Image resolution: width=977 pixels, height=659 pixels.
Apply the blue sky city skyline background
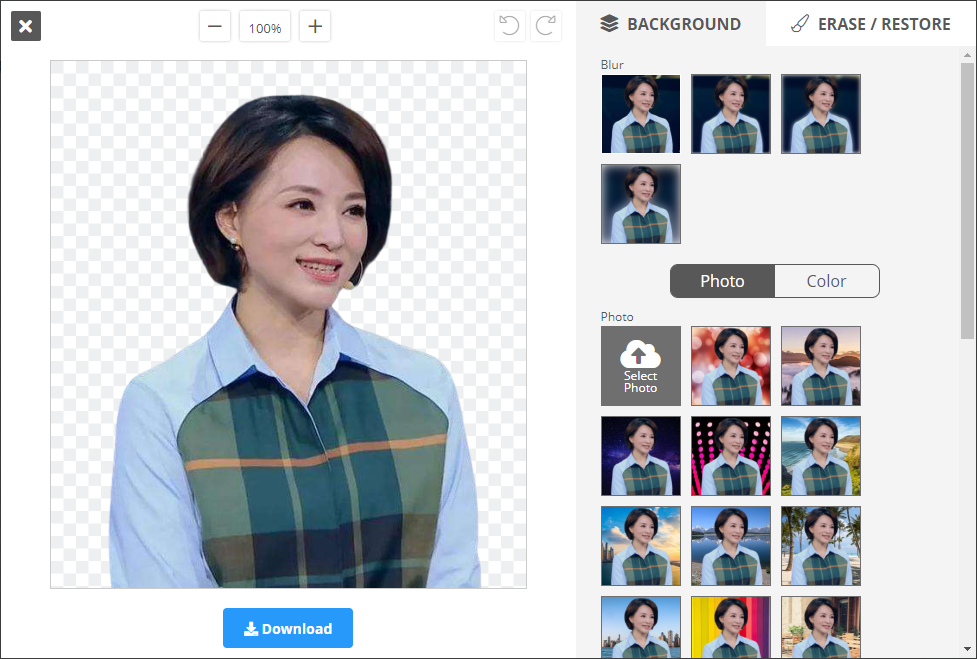[641, 627]
